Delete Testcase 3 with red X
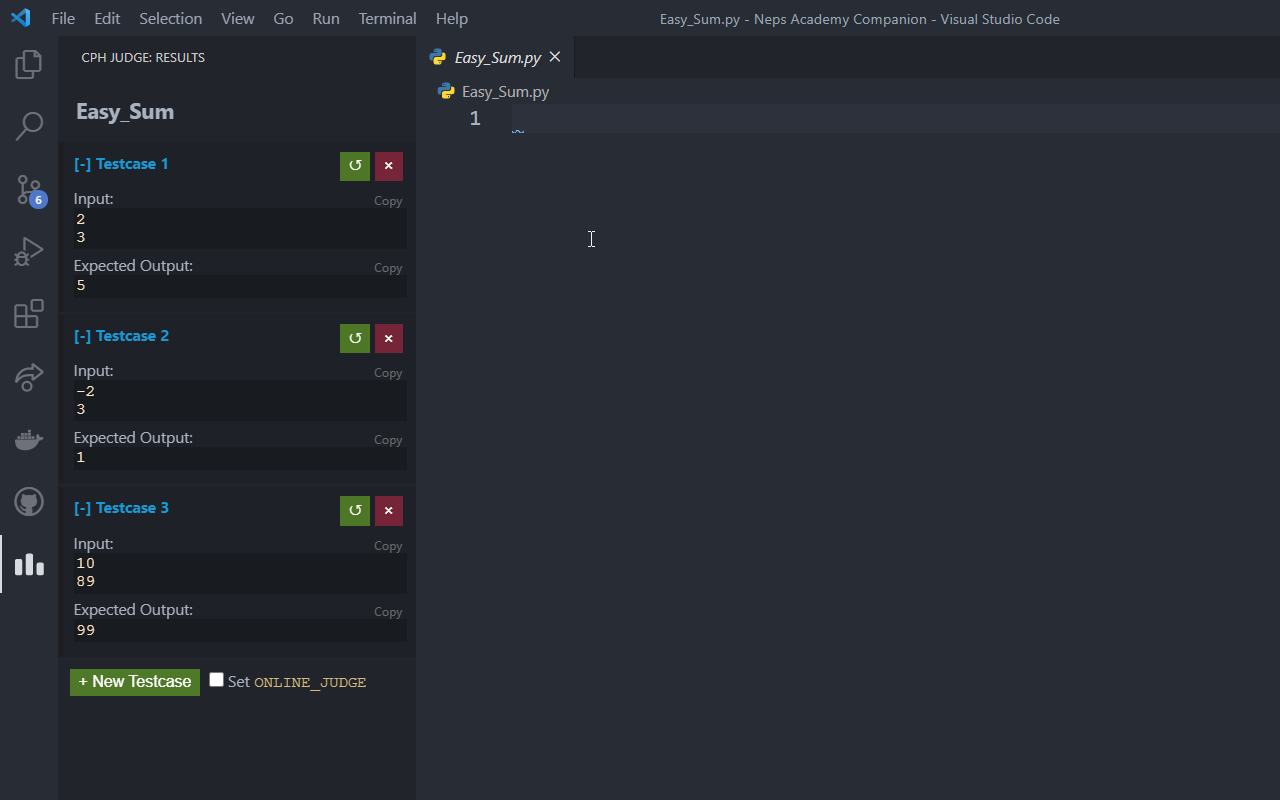The image size is (1280, 800). [x=389, y=510]
